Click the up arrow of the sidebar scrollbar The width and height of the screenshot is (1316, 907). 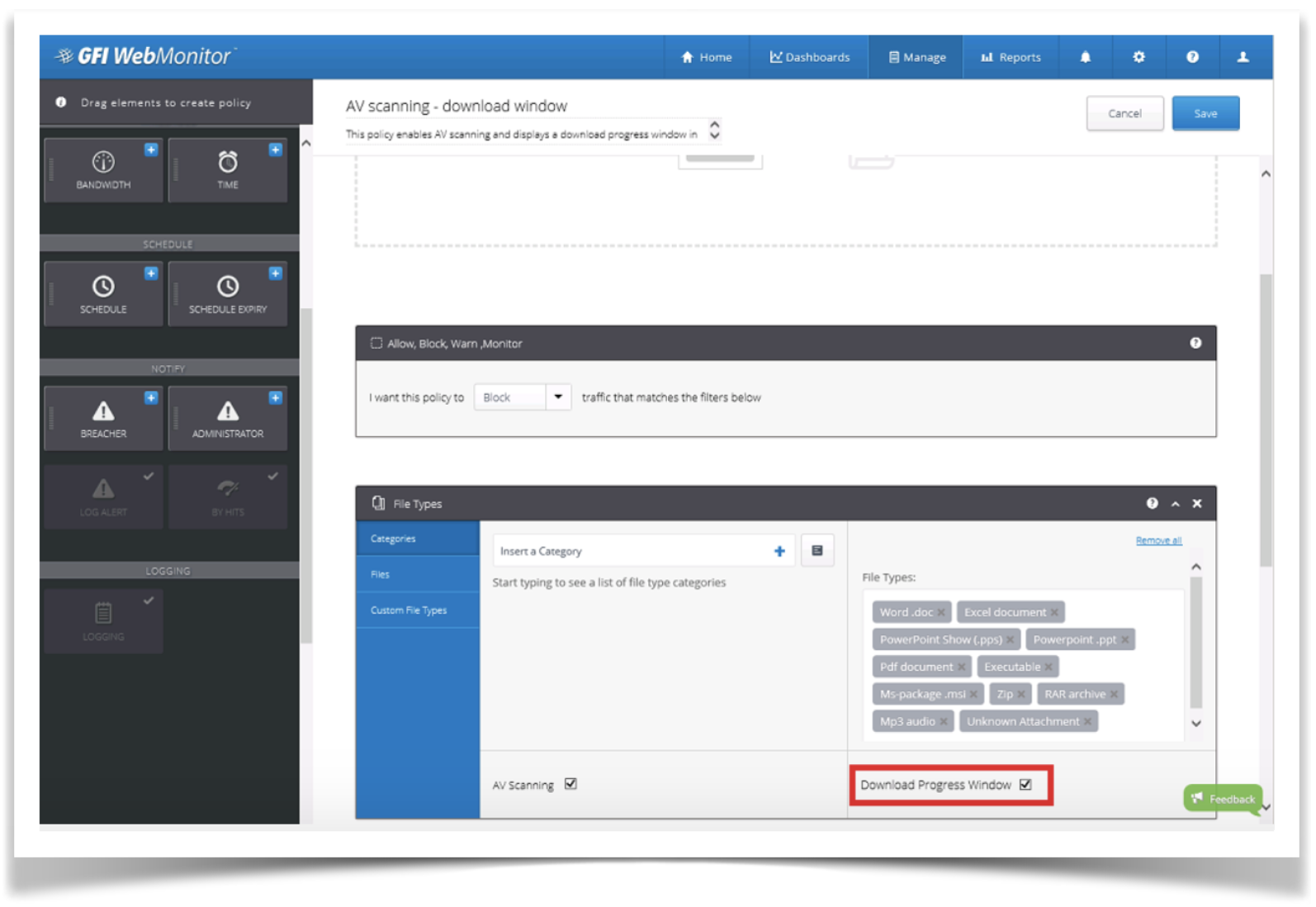[x=306, y=144]
